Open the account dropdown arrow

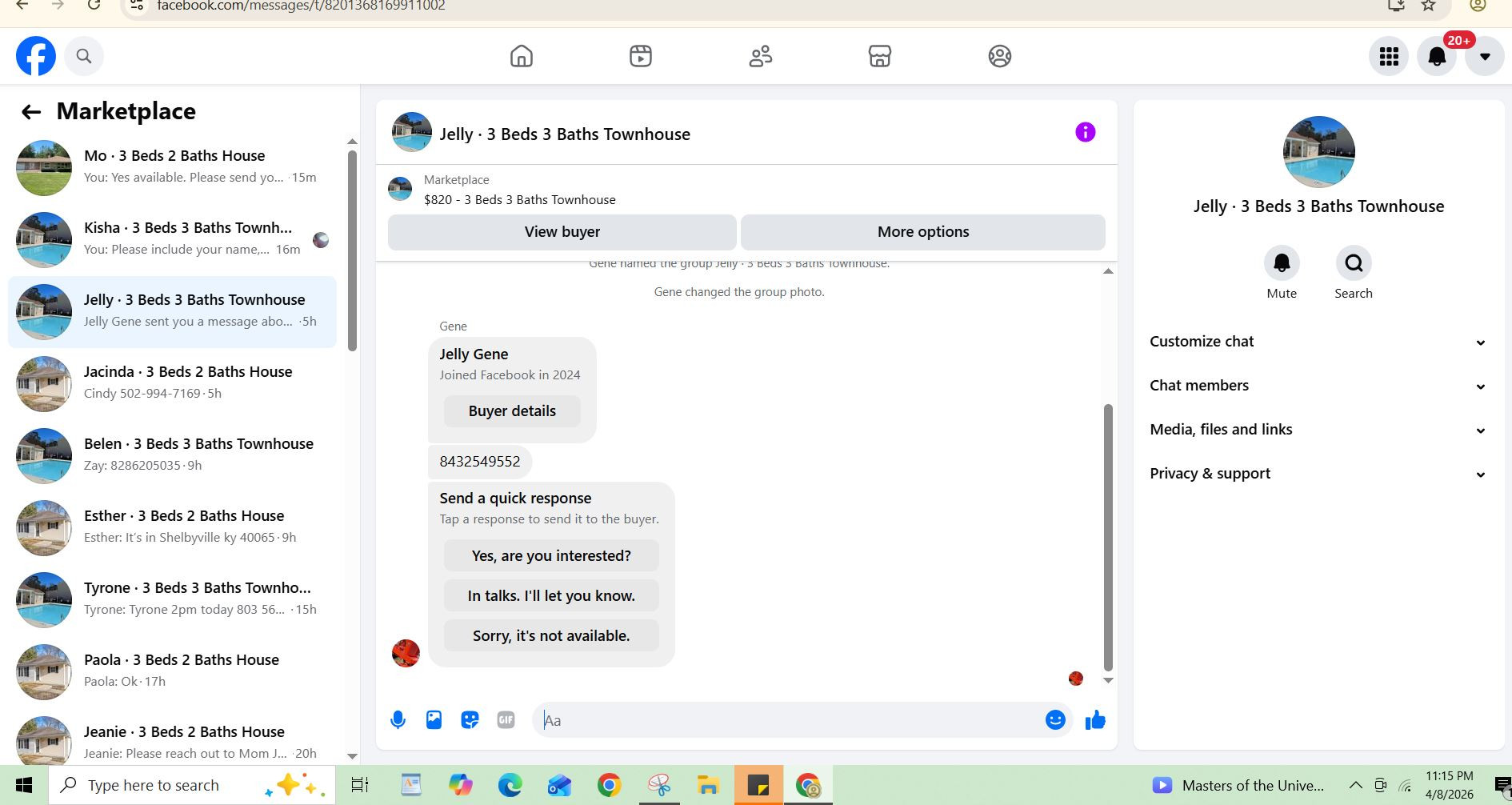point(1485,56)
